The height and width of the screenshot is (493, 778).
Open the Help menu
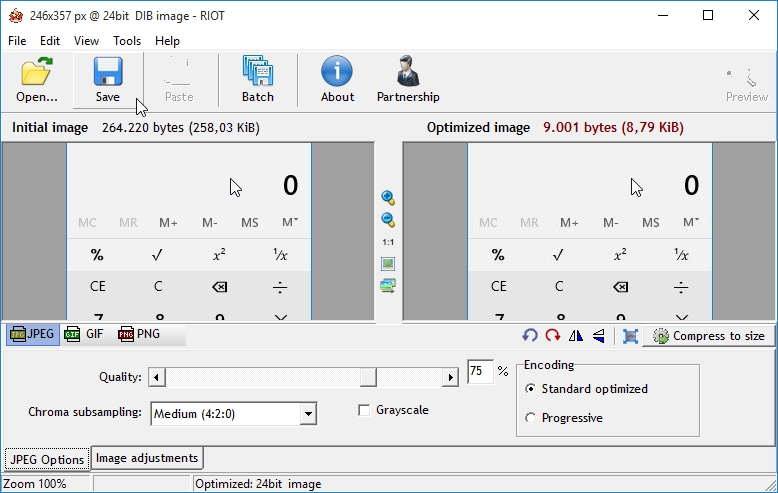coord(167,41)
